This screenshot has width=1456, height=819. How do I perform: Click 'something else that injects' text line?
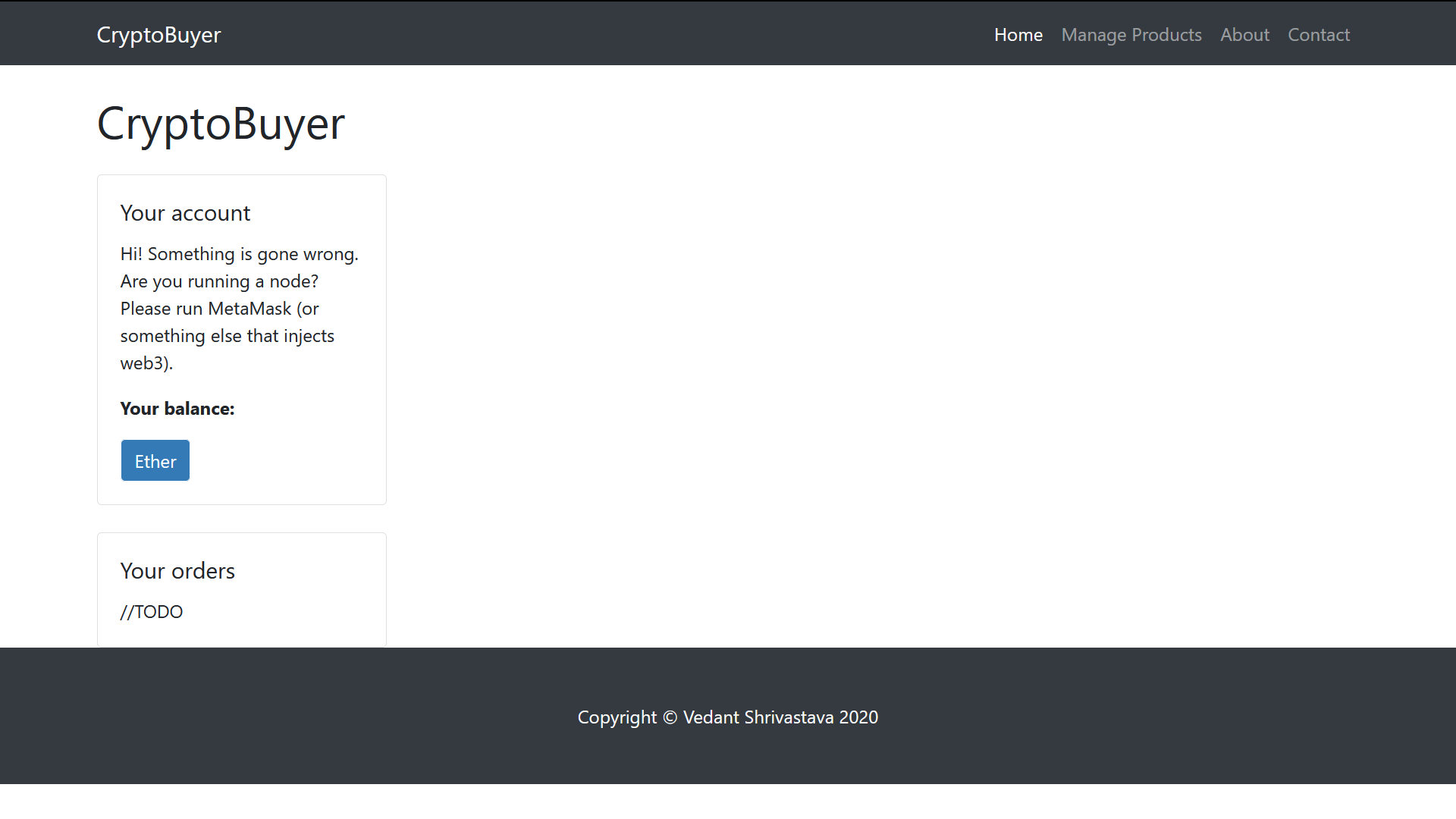coord(227,336)
